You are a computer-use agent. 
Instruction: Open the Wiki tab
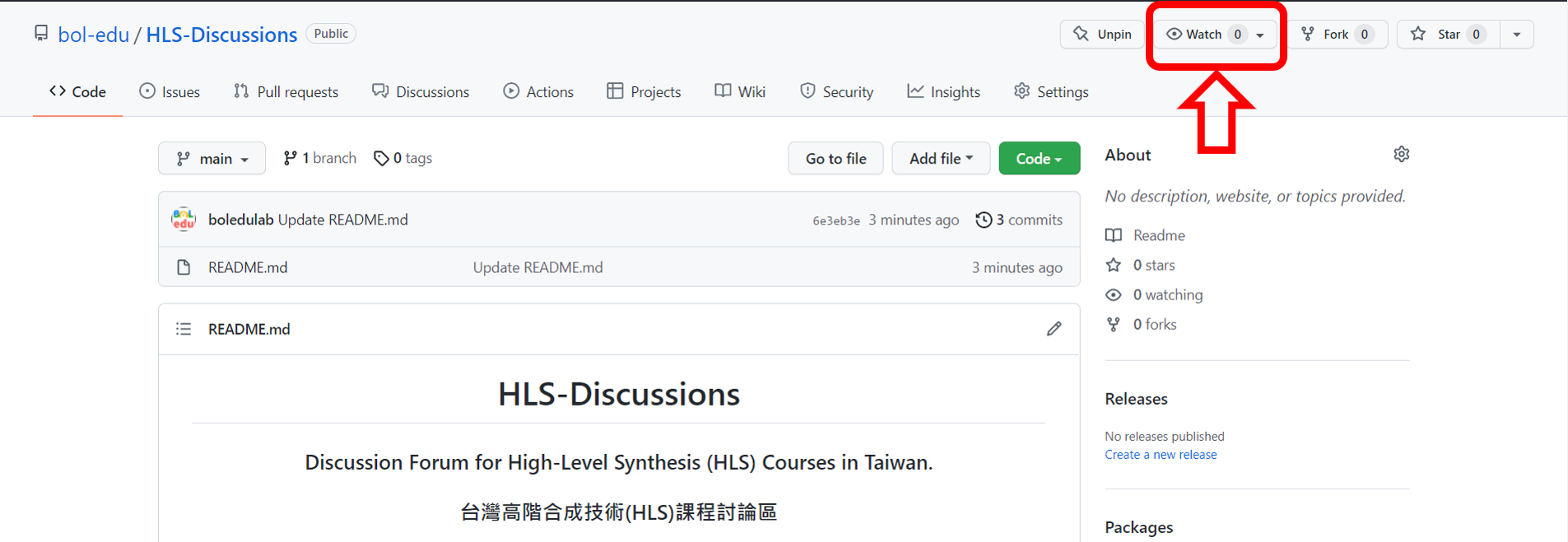click(x=740, y=91)
